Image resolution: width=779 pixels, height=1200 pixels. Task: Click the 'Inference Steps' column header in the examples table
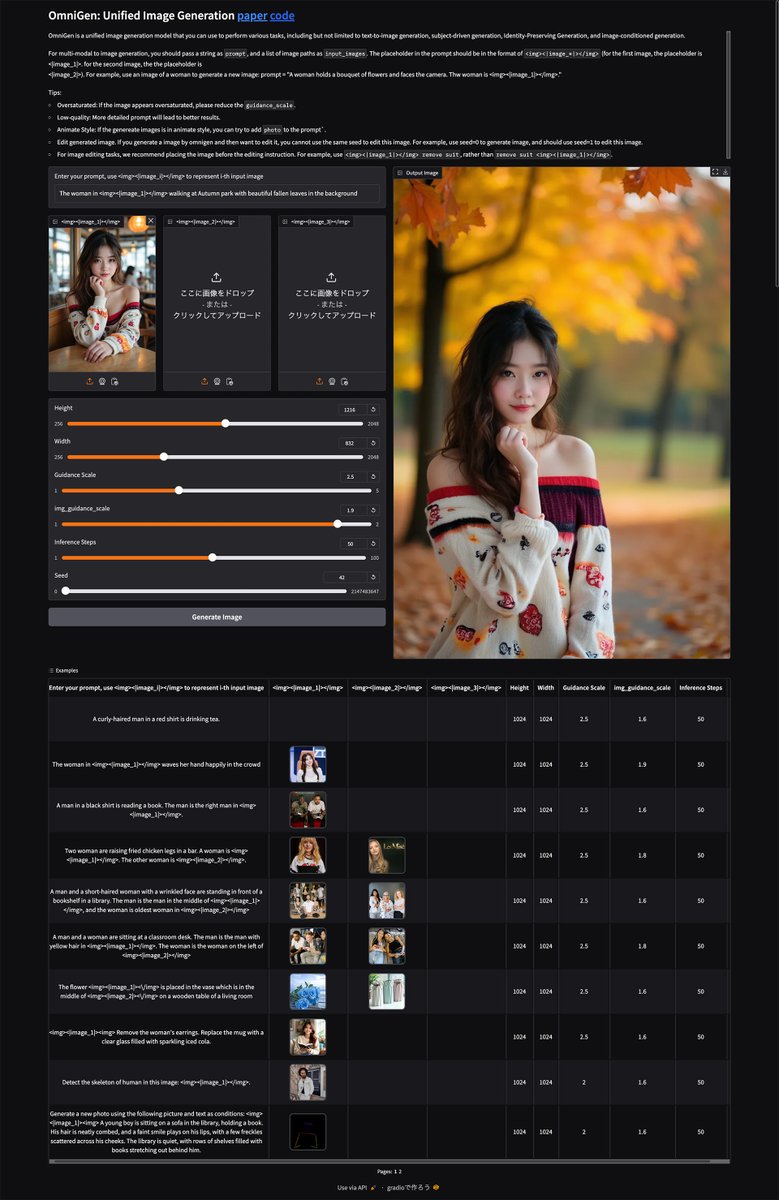coord(700,688)
